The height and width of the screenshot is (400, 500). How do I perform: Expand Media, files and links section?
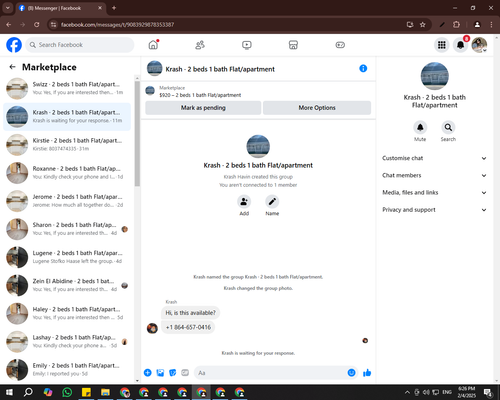click(434, 192)
